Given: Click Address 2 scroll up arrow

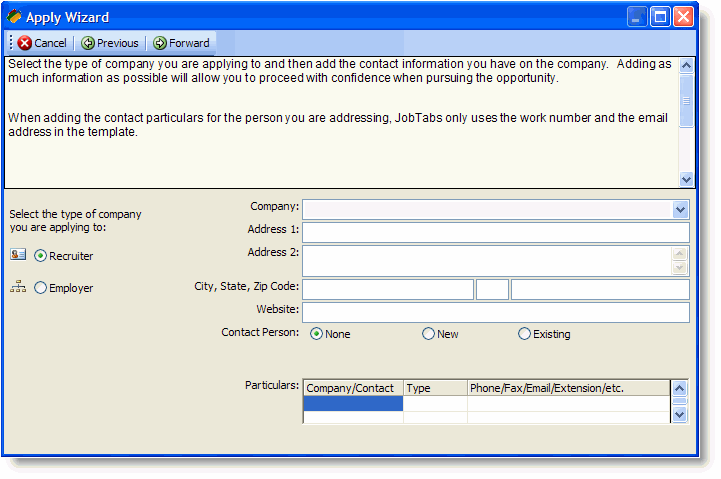Looking at the screenshot, I should [x=680, y=254].
